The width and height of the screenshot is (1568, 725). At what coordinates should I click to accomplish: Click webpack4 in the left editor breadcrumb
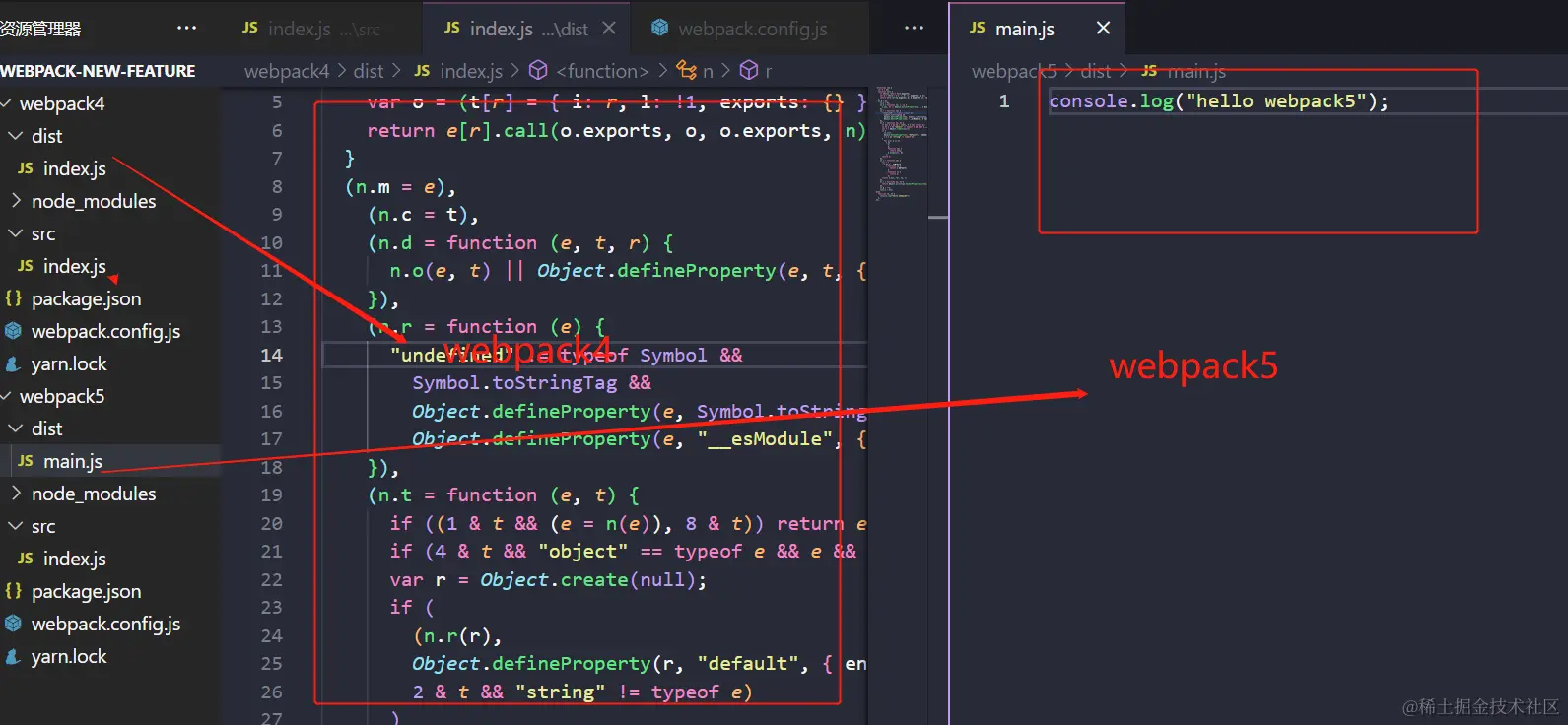[287, 71]
